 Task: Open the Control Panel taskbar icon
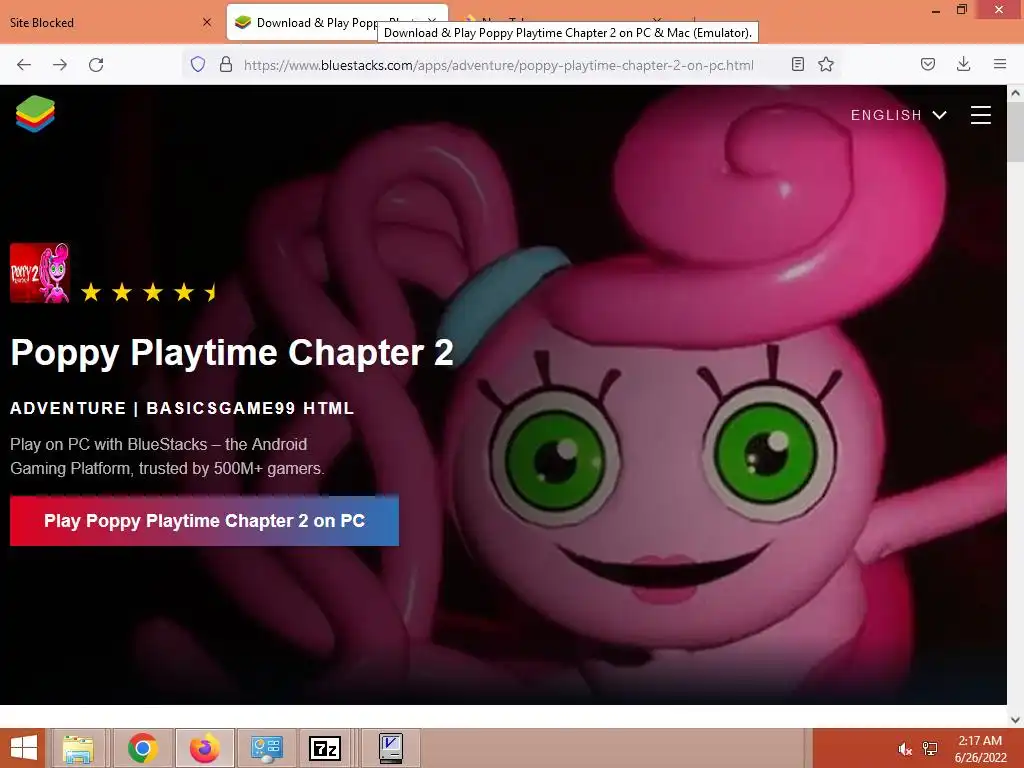pyautogui.click(x=266, y=748)
